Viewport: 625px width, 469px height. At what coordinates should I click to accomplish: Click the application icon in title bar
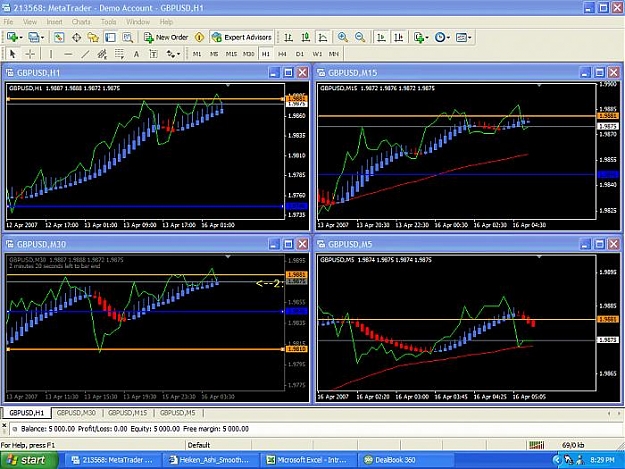pos(6,8)
